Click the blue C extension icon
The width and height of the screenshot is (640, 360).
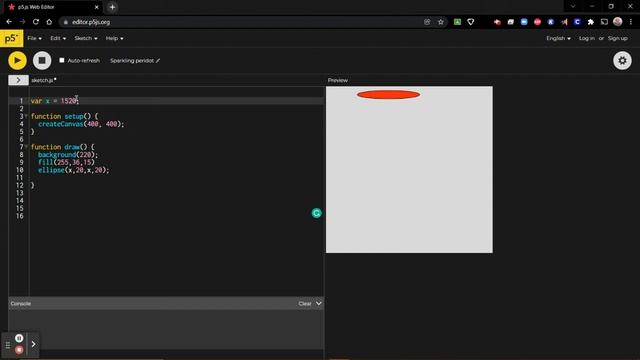pyautogui.click(x=577, y=22)
